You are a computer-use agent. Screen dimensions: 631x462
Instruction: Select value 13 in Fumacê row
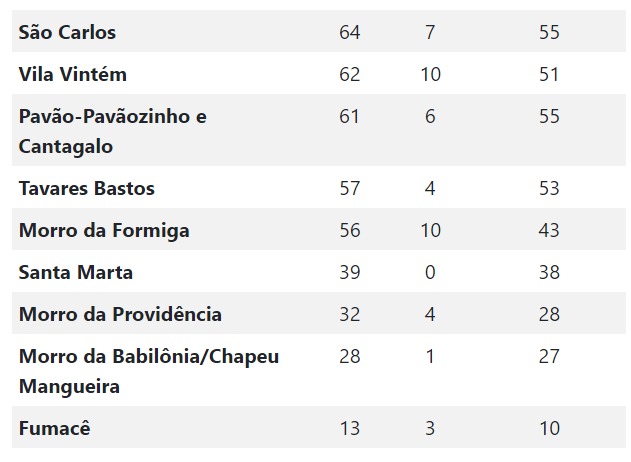tap(350, 428)
